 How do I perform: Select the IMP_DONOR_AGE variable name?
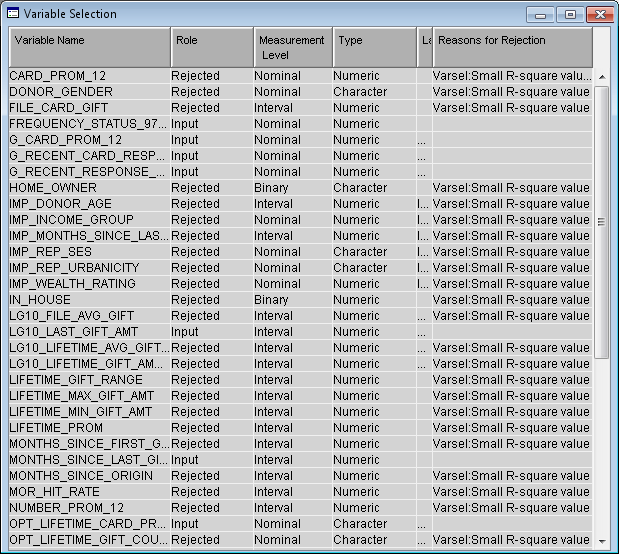pyautogui.click(x=60, y=204)
